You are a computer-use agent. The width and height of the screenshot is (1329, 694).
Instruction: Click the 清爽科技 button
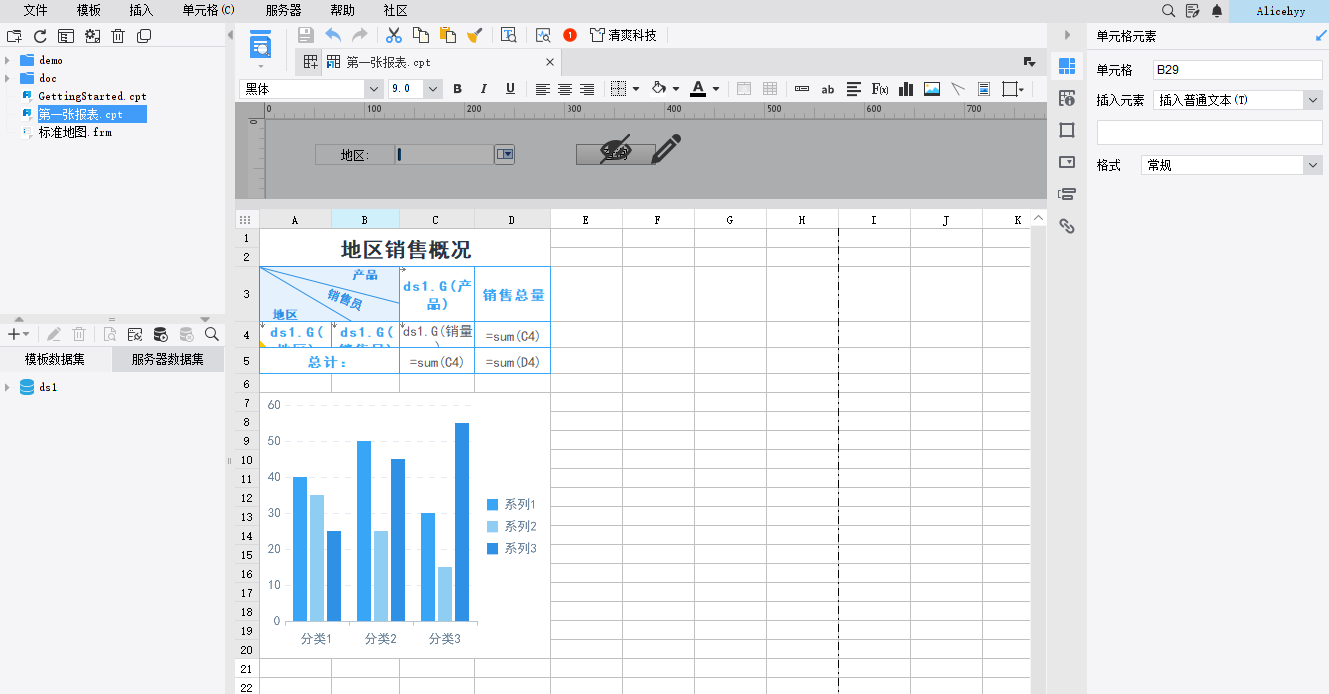pos(623,35)
